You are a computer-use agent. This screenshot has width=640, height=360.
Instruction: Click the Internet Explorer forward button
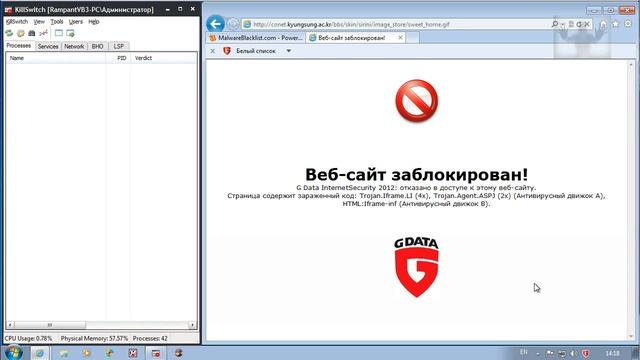(x=233, y=24)
